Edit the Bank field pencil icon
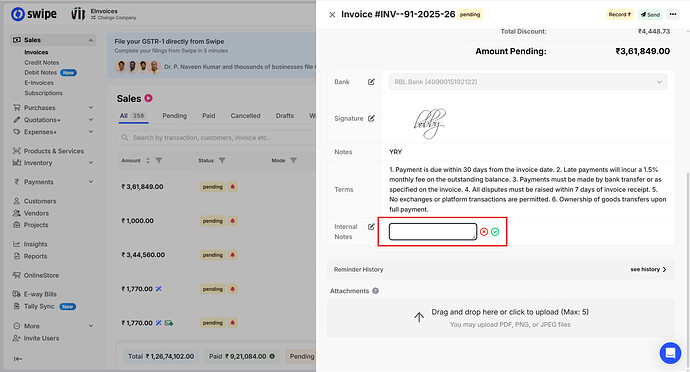This screenshot has height=372, width=690. 371,82
